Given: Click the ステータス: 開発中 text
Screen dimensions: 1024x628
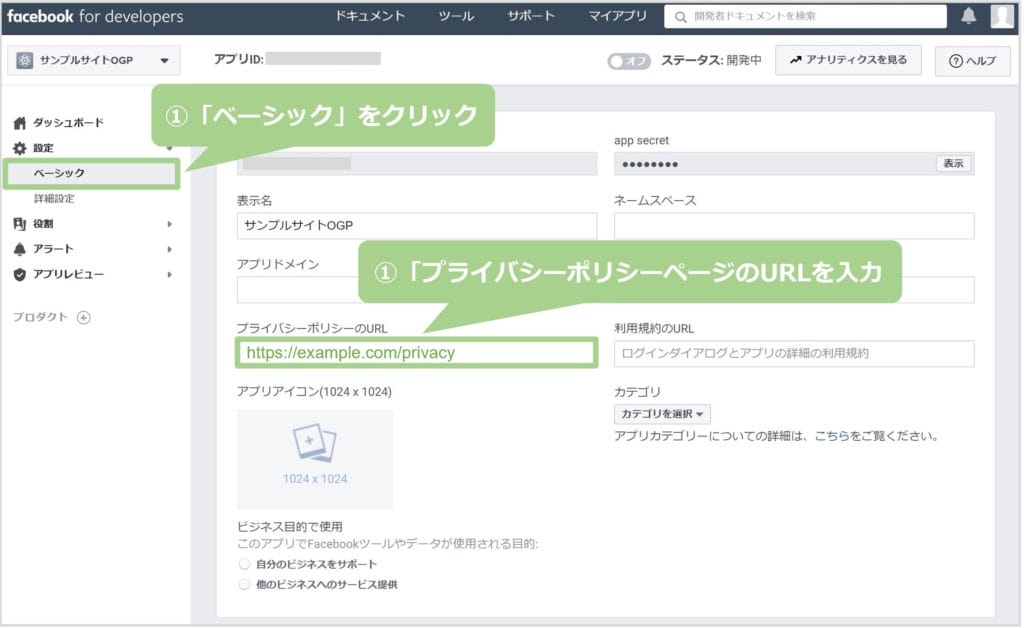Looking at the screenshot, I should [711, 61].
